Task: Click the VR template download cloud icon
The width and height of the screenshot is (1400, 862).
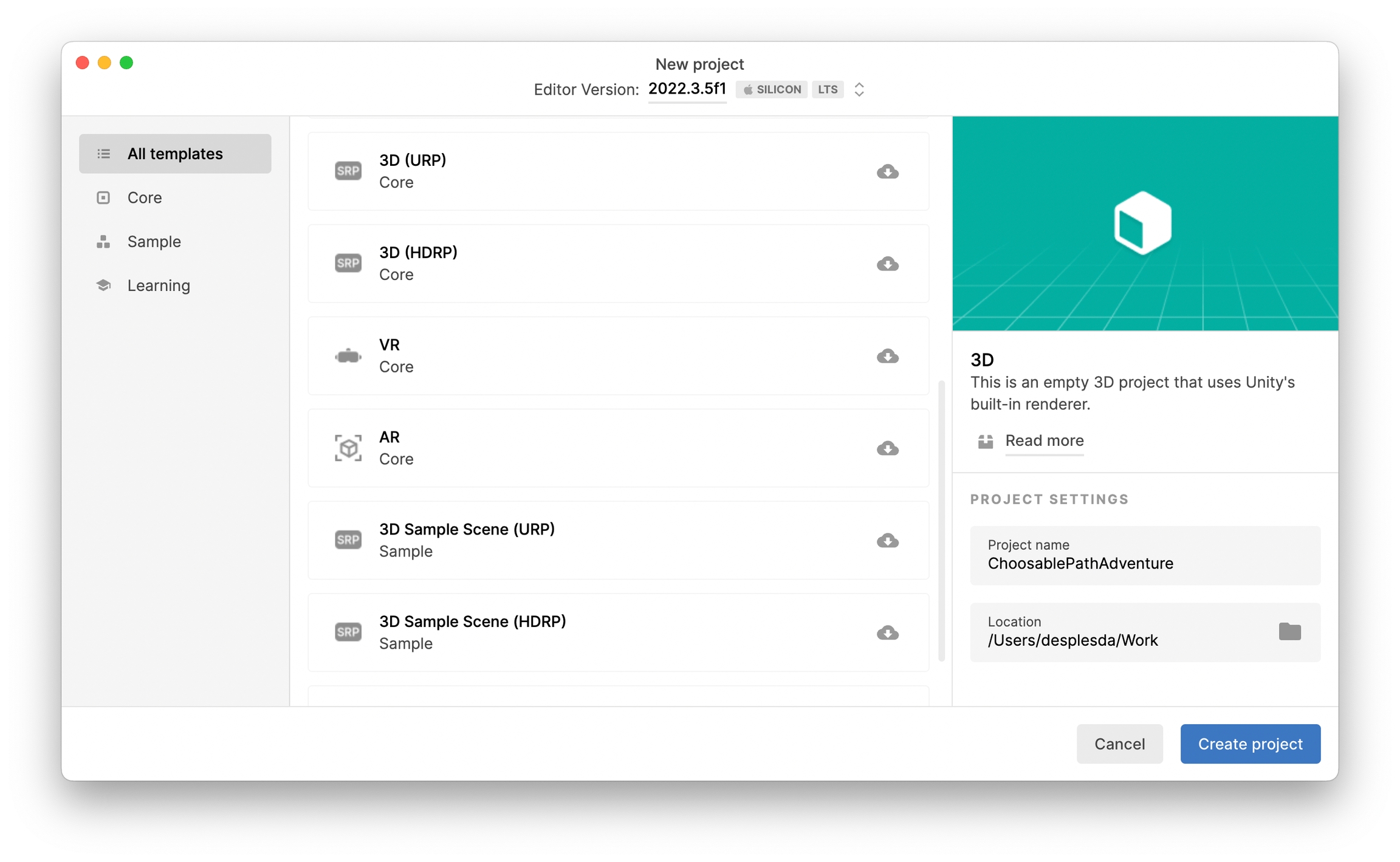Action: pyautogui.click(x=887, y=356)
